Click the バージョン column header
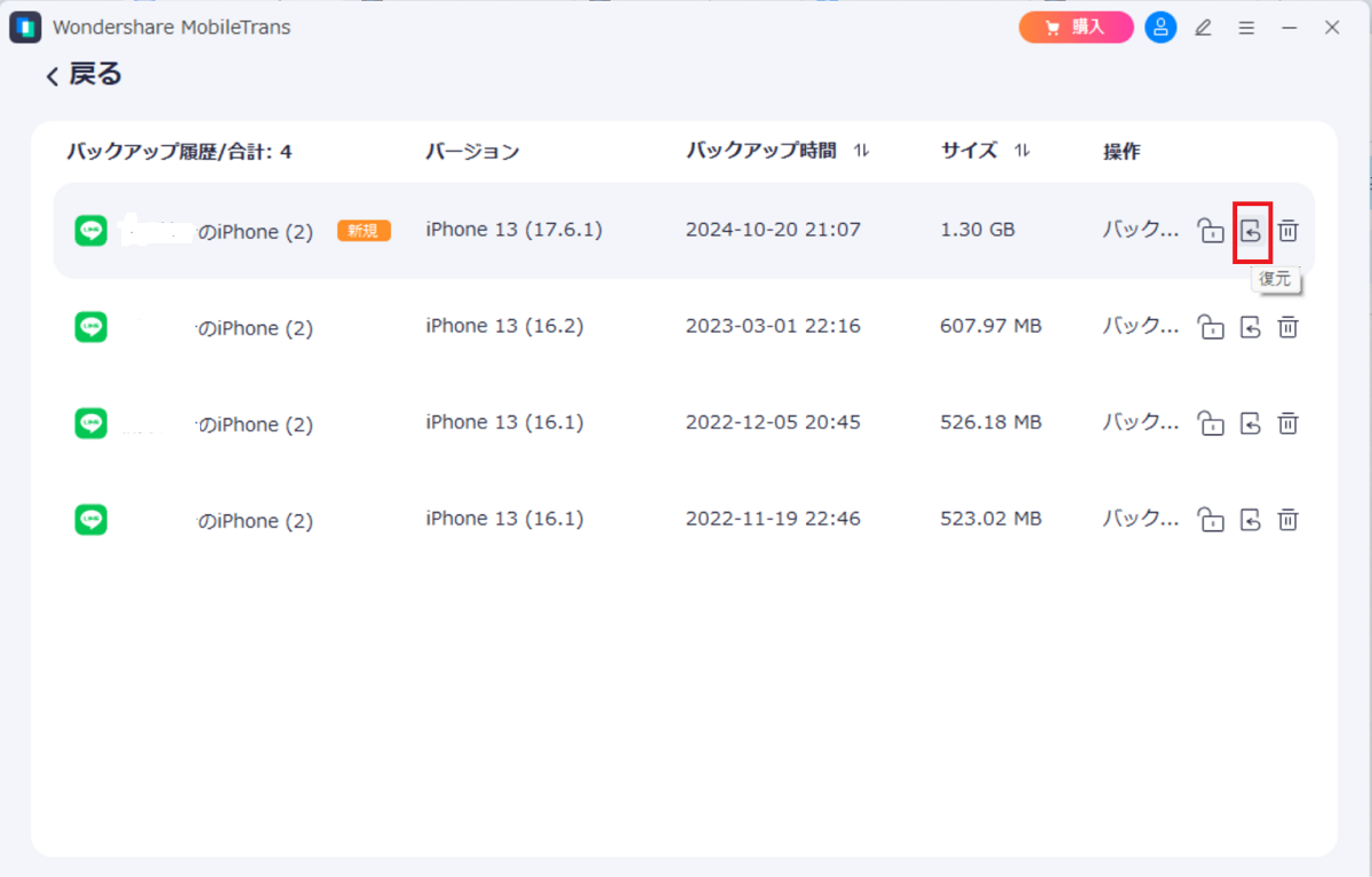Screen dimensions: 1372x877 (x=473, y=152)
